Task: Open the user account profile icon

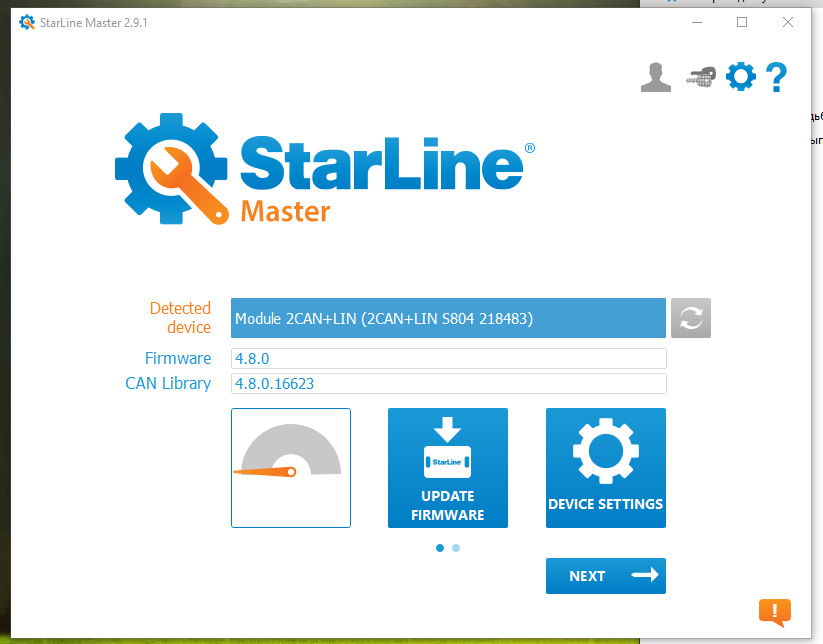Action: click(x=656, y=77)
